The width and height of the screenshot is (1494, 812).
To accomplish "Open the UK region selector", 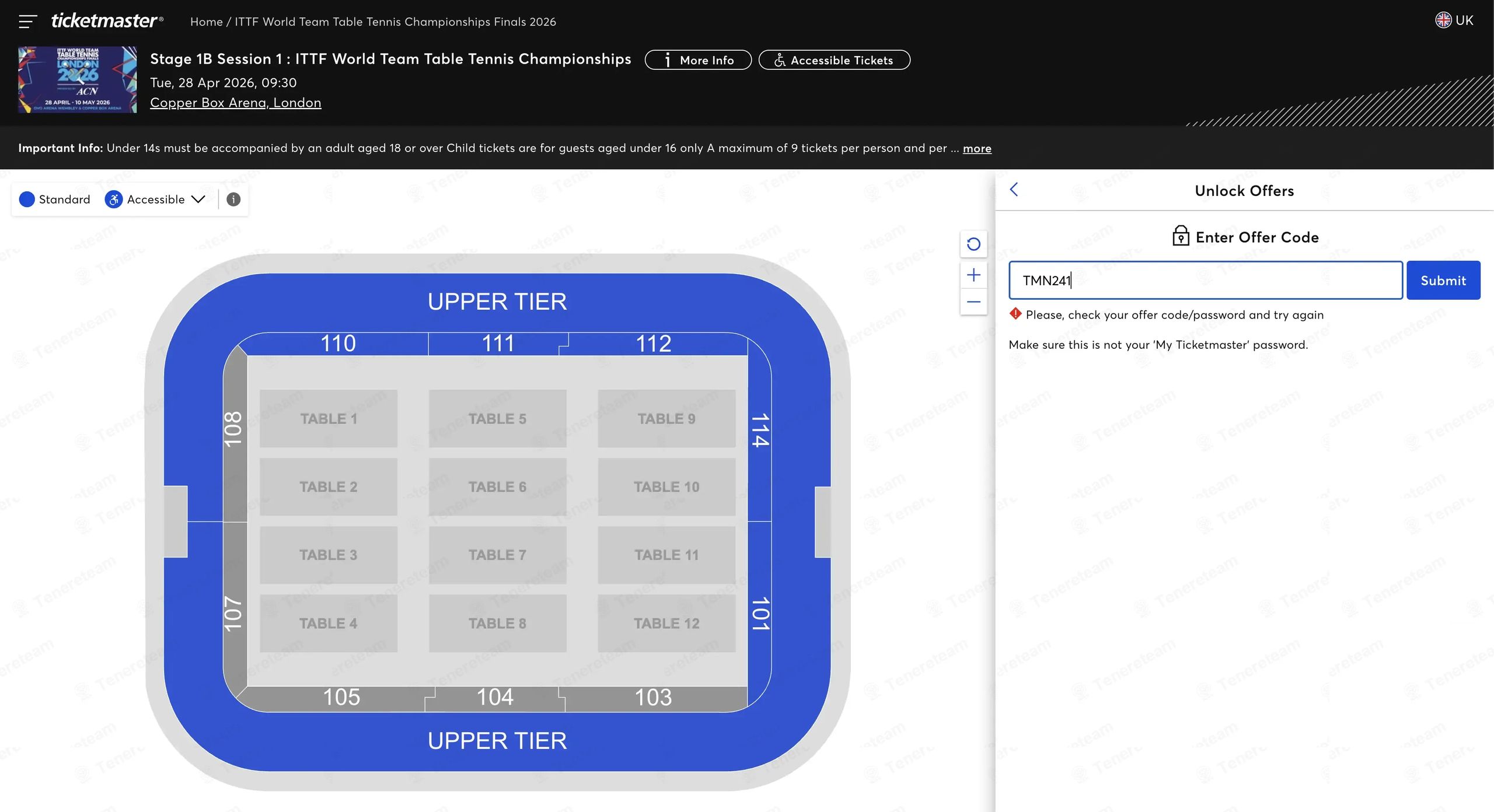I will pos(1454,20).
